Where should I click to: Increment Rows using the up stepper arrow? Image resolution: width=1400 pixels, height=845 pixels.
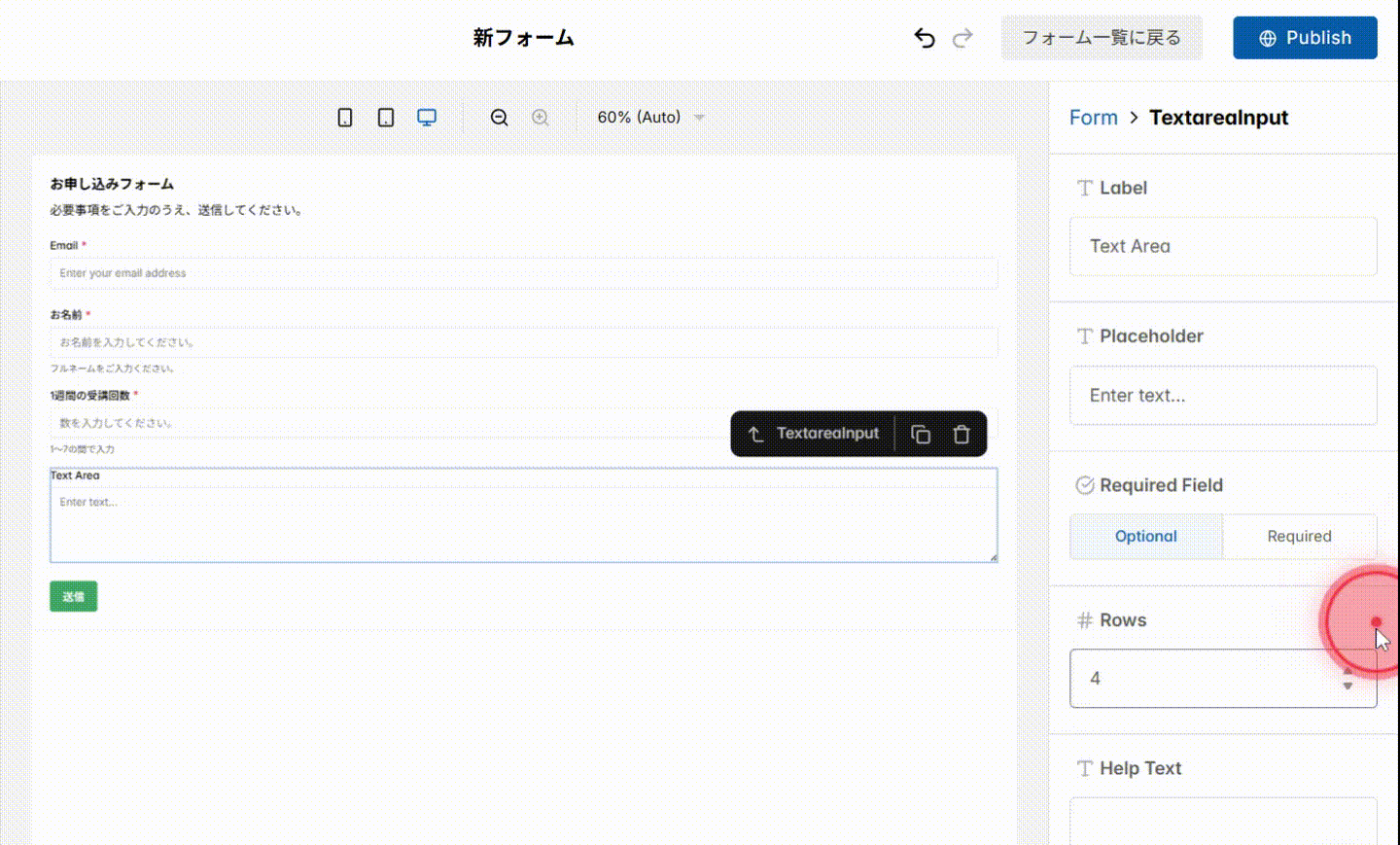tap(1348, 672)
